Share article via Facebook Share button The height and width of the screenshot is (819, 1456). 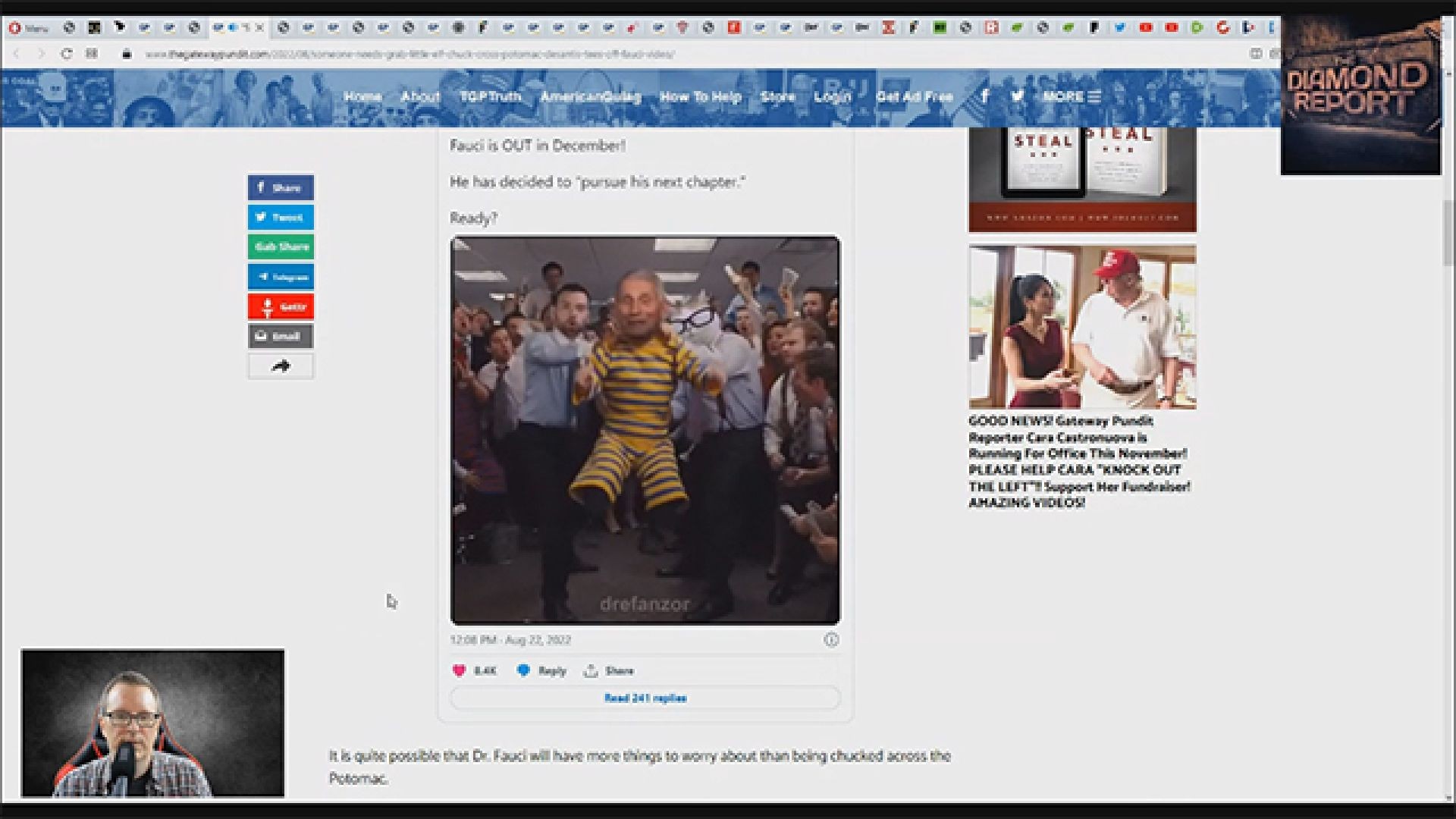click(281, 187)
